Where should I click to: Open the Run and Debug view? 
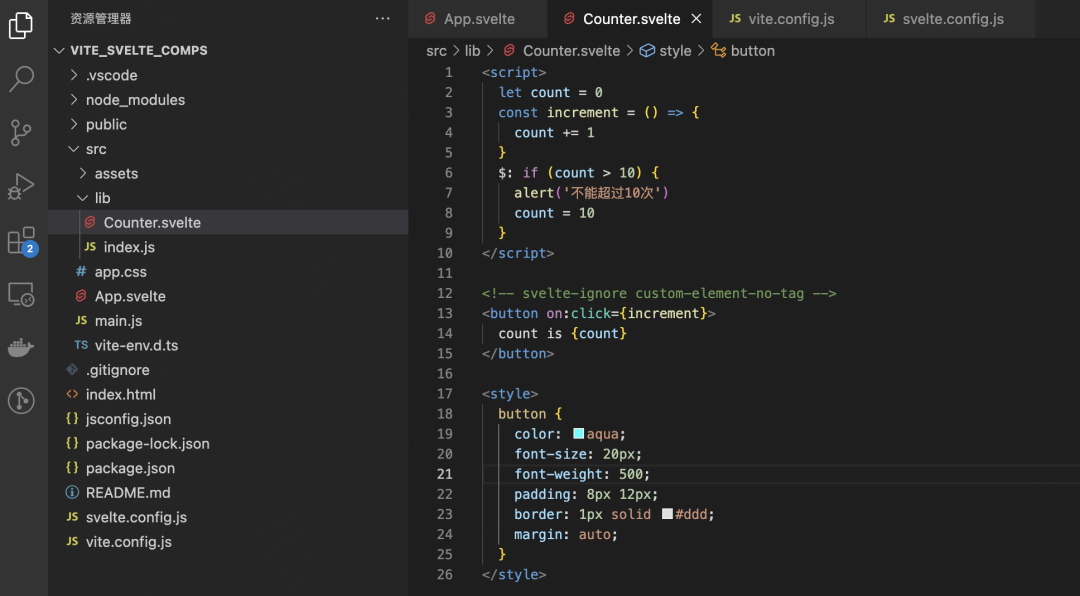point(21,186)
